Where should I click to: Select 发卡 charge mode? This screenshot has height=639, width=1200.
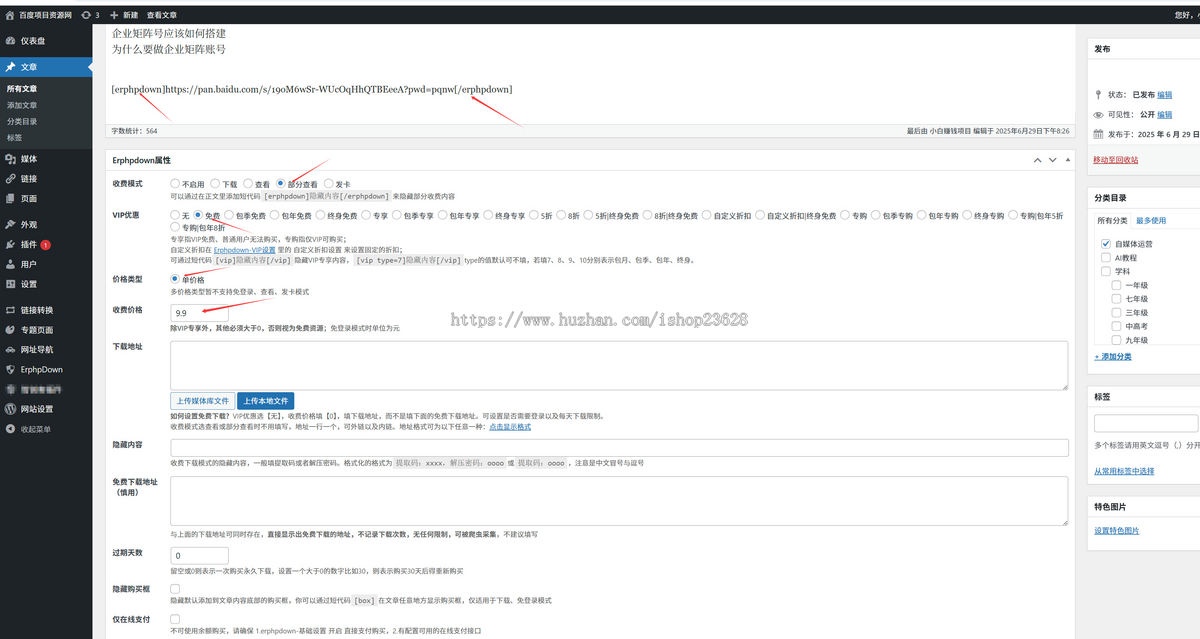click(329, 184)
